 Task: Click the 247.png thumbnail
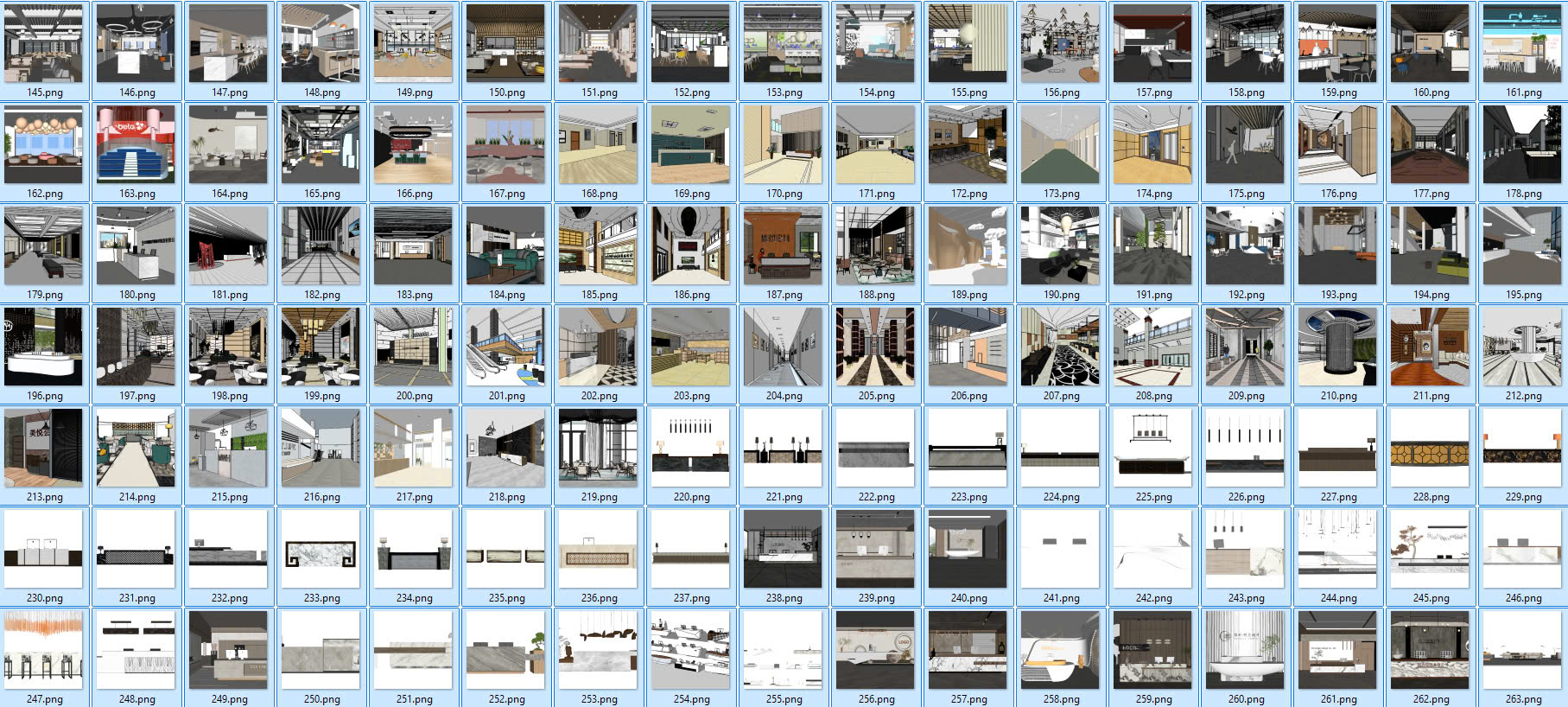tap(44, 651)
